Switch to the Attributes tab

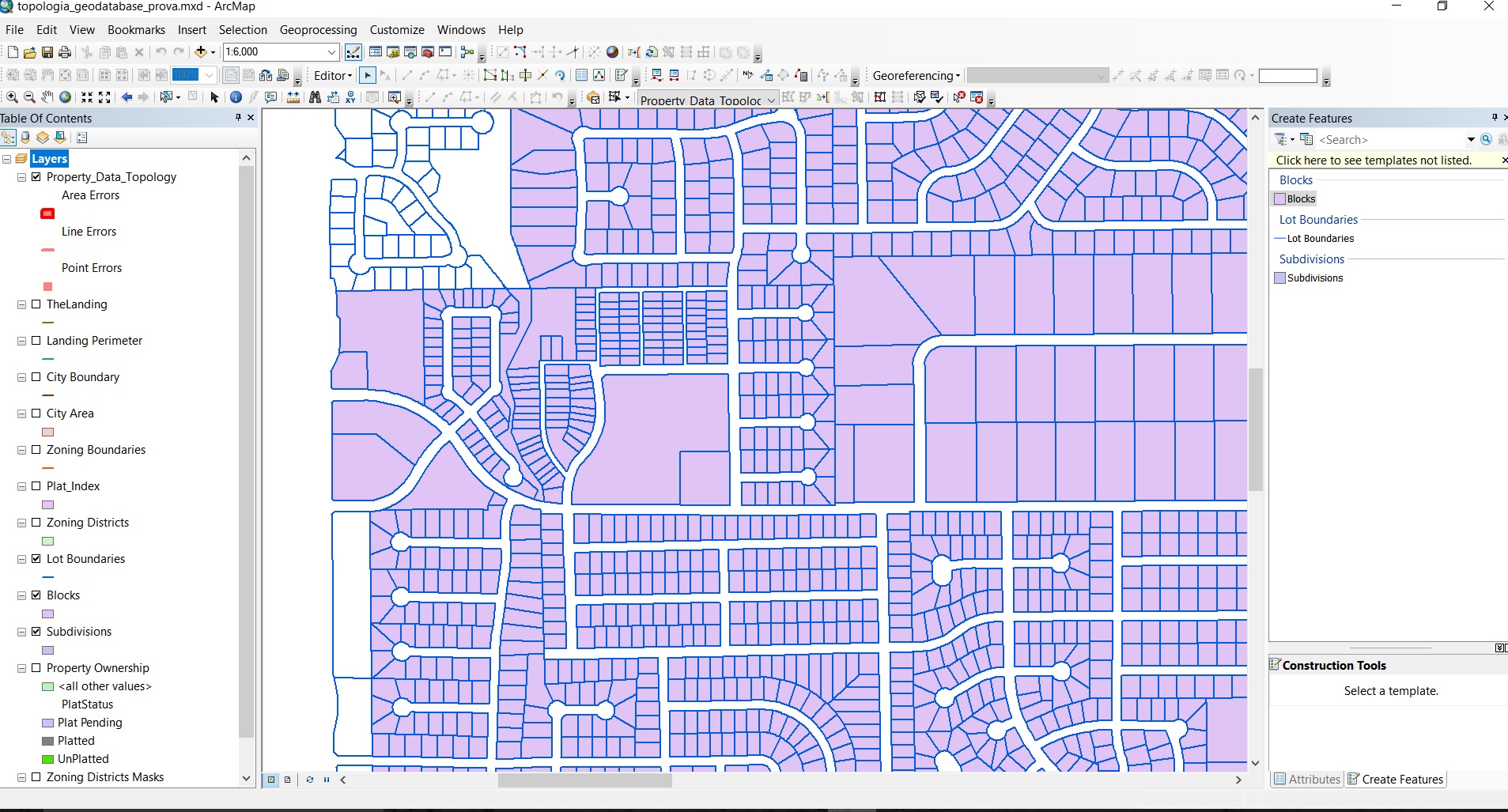(1306, 779)
